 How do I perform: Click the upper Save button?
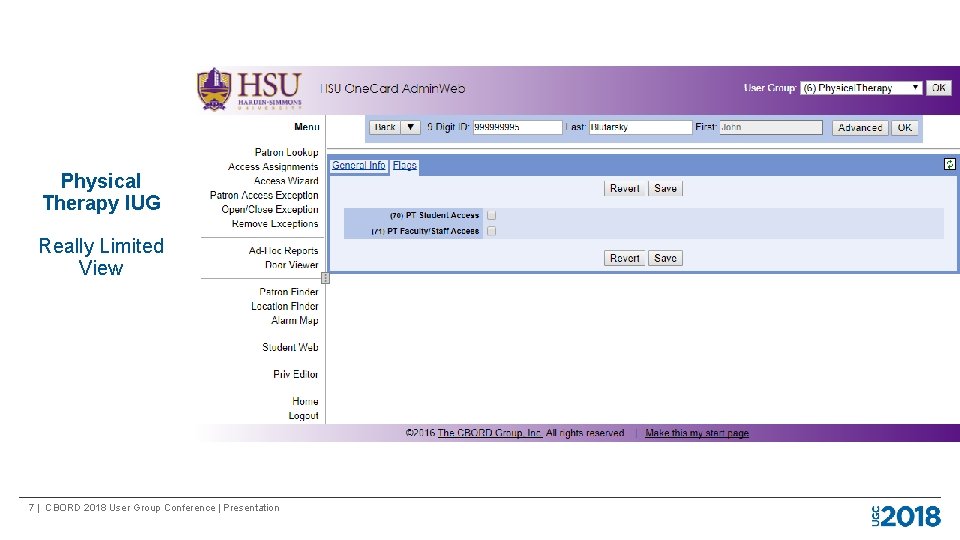pos(666,189)
